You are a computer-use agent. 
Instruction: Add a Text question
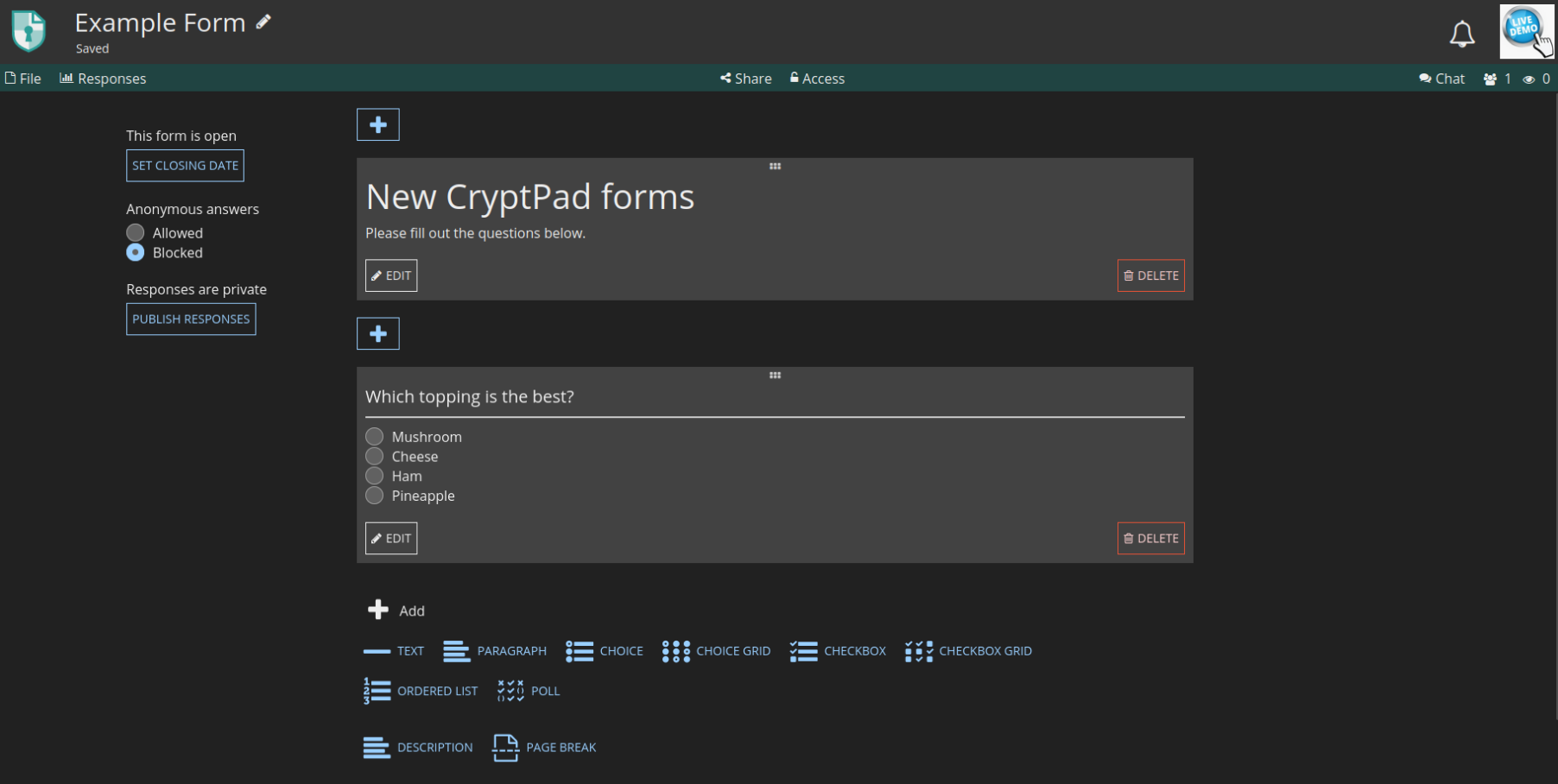coord(394,651)
